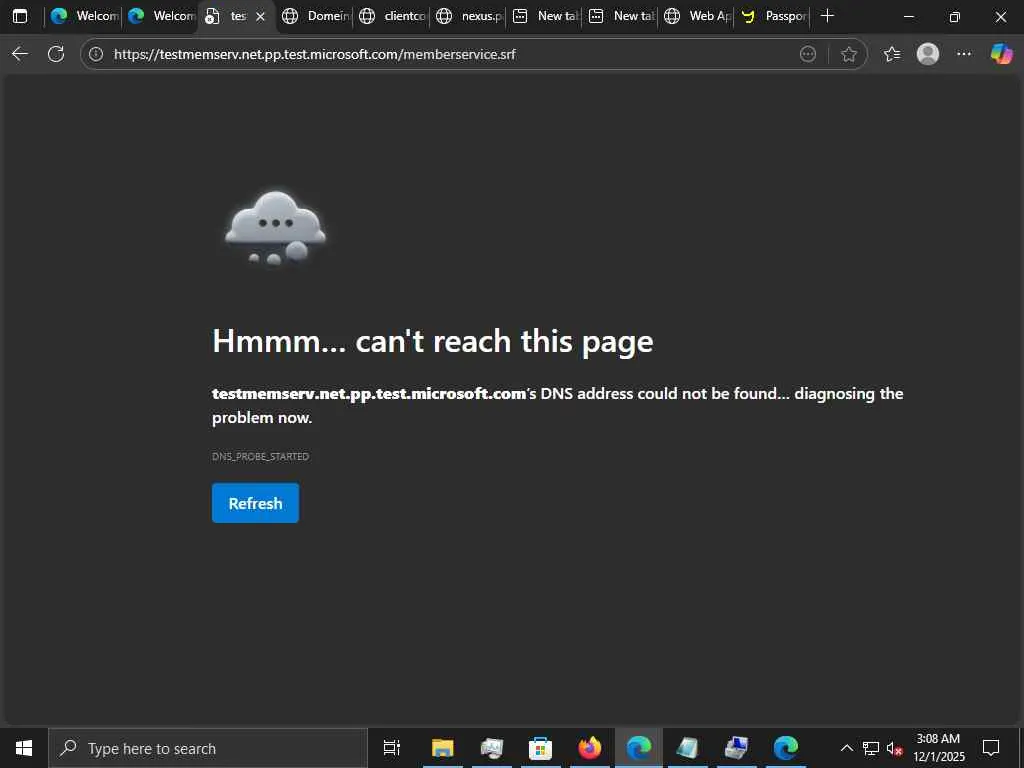1024x768 pixels.
Task: Switch to the Web Ap tab
Action: pyautogui.click(x=697, y=16)
